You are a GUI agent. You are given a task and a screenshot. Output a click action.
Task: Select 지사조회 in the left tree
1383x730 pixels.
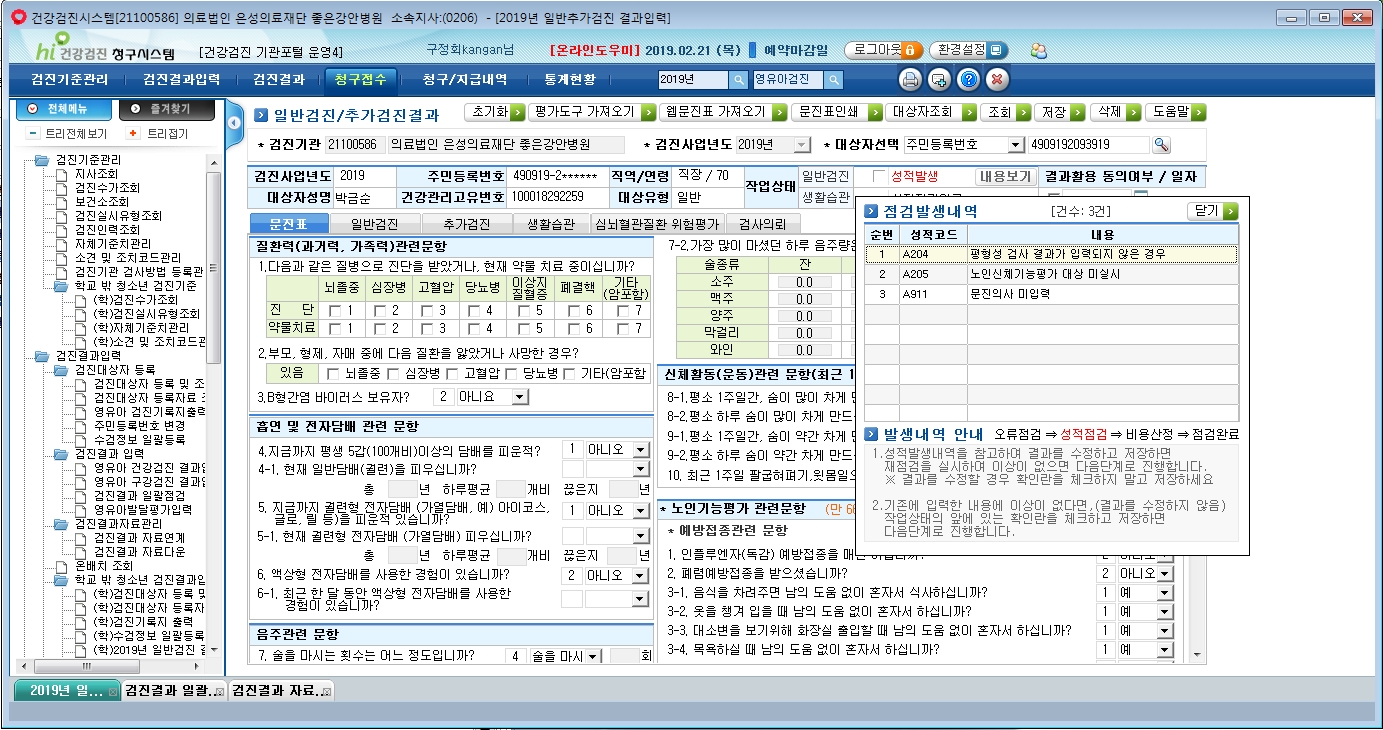tap(96, 174)
